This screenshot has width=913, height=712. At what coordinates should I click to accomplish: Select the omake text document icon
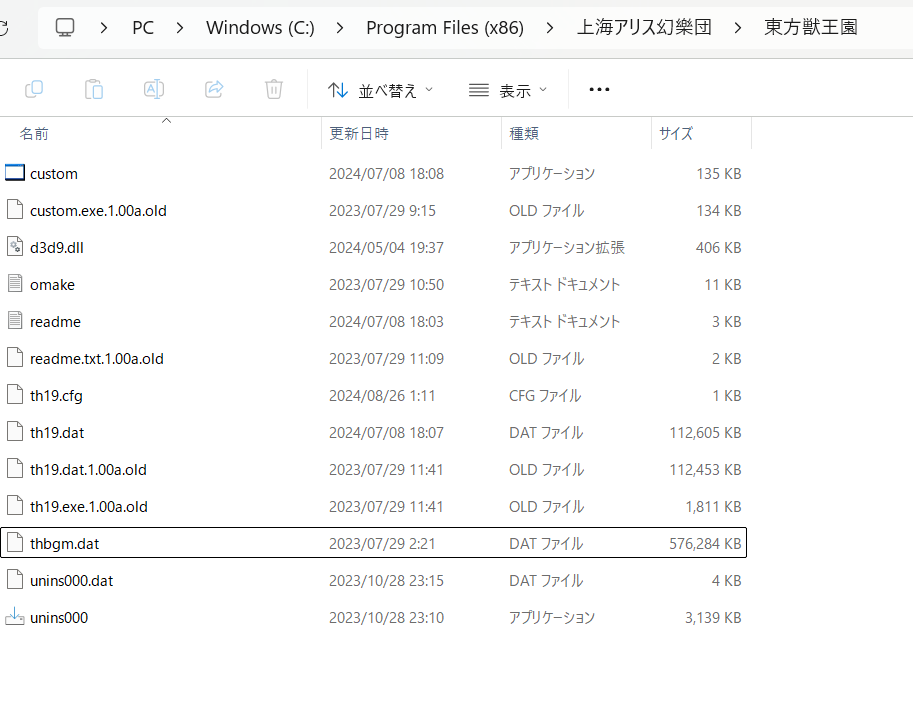(15, 284)
